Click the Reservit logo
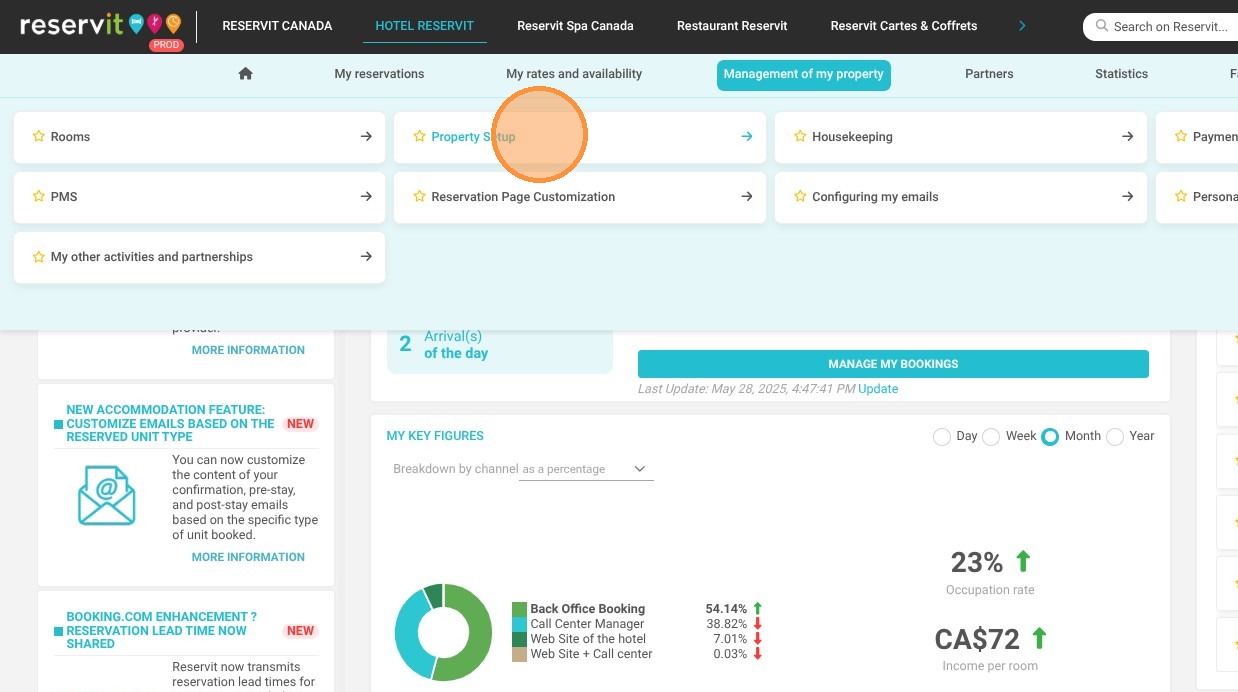The image size is (1238, 692). (x=101, y=25)
